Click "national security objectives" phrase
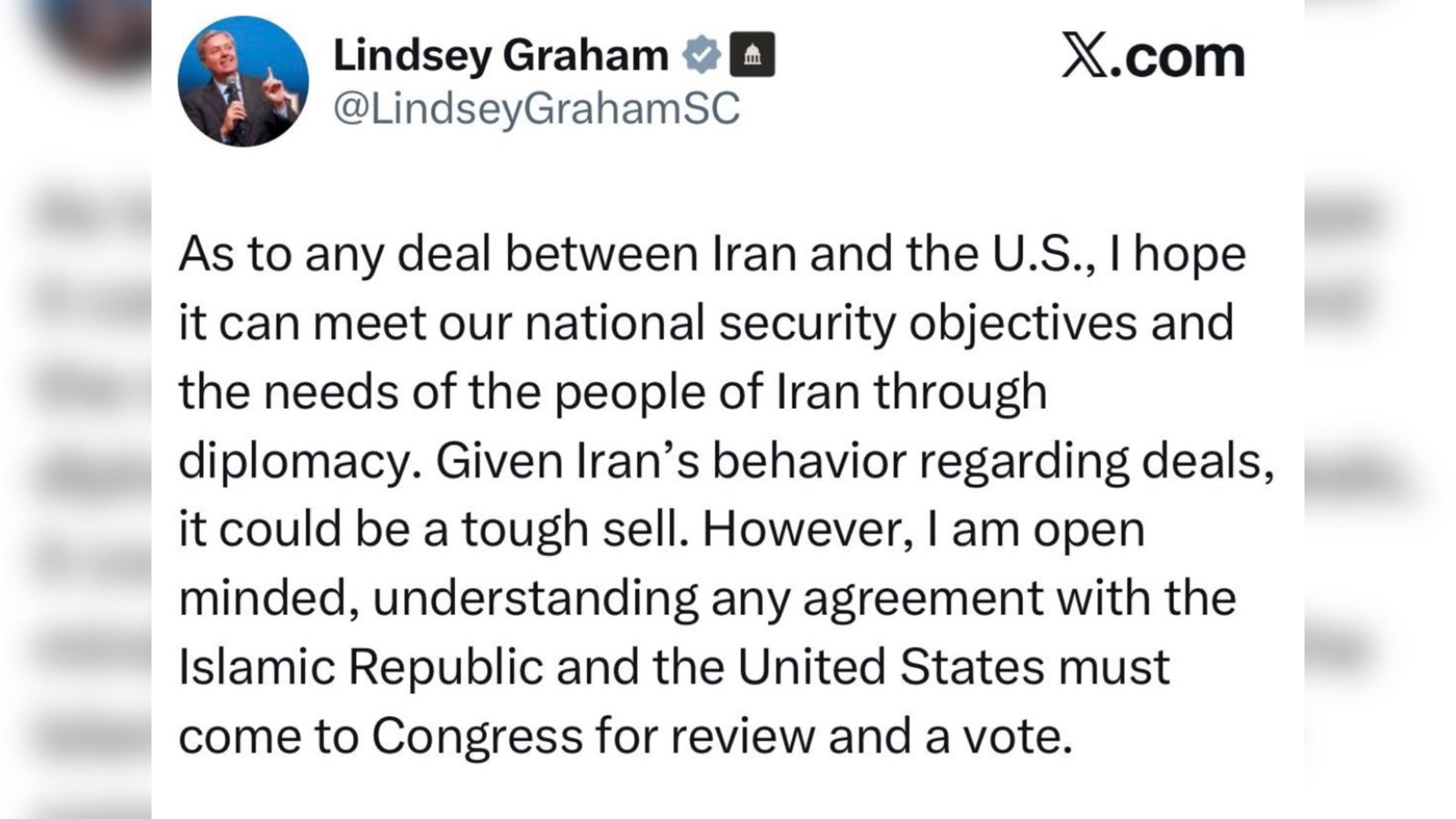This screenshot has height=819, width=1456. point(831,323)
